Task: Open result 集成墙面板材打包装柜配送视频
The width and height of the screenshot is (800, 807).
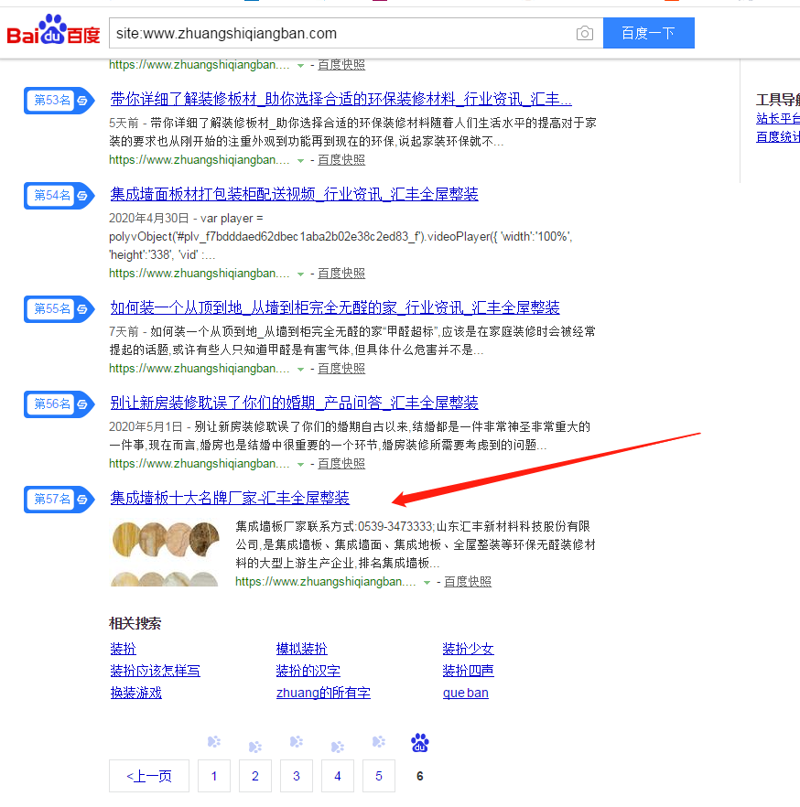Action: pyautogui.click(x=294, y=194)
